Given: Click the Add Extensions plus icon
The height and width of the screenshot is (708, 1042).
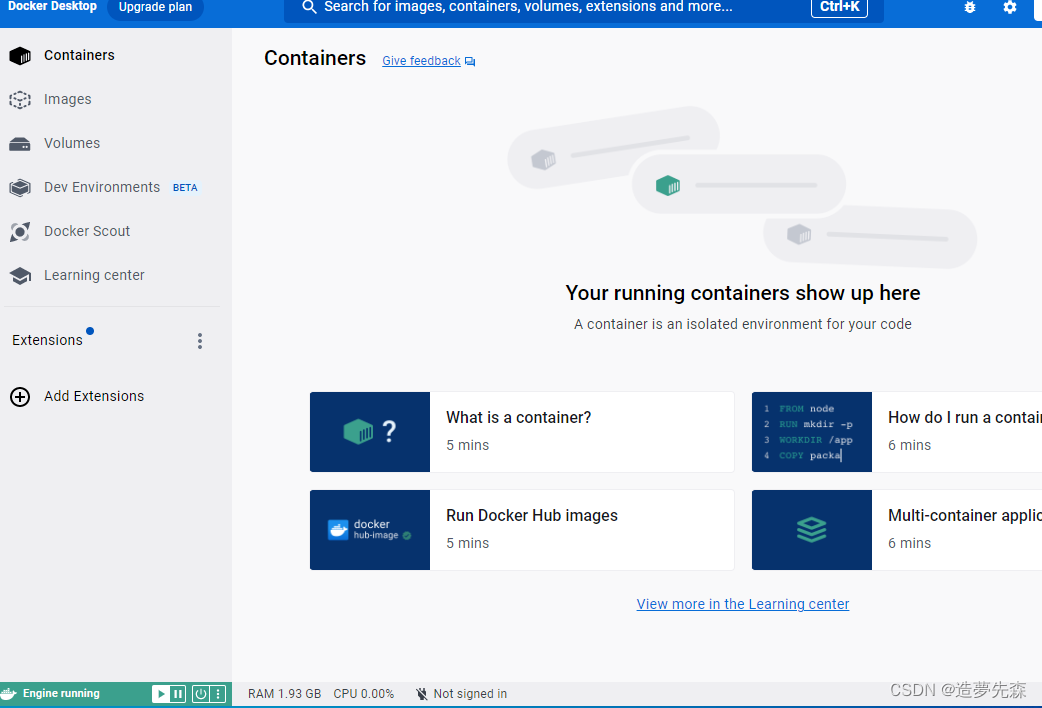Looking at the screenshot, I should pyautogui.click(x=20, y=397).
